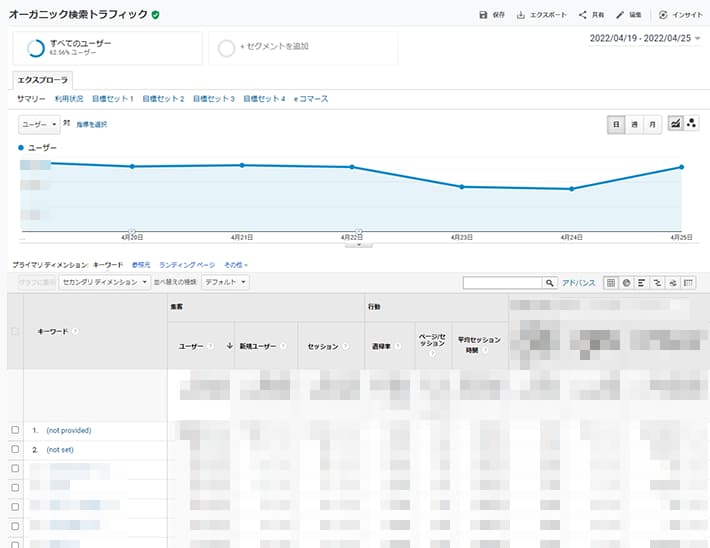Viewport: 710px width, 548px height.
Task: Open the セカンダリ ディメンション dropdown
Action: click(105, 282)
